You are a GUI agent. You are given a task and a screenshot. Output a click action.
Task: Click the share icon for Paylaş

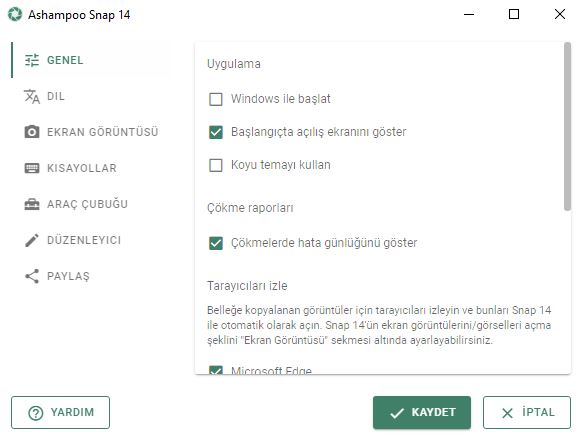[32, 276]
